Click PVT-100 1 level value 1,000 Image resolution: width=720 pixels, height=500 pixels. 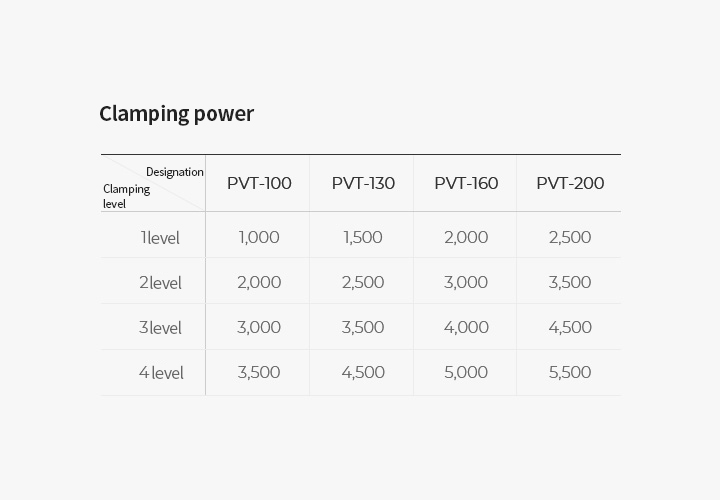point(259,237)
